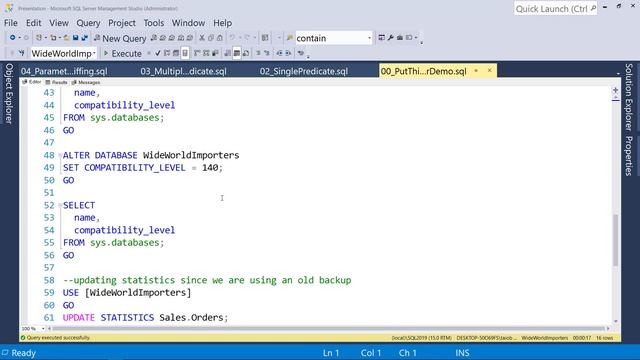Viewport: 640px width, 360px height.
Task: Expand the Object Explorer side panel
Action: pyautogui.click(x=9, y=94)
